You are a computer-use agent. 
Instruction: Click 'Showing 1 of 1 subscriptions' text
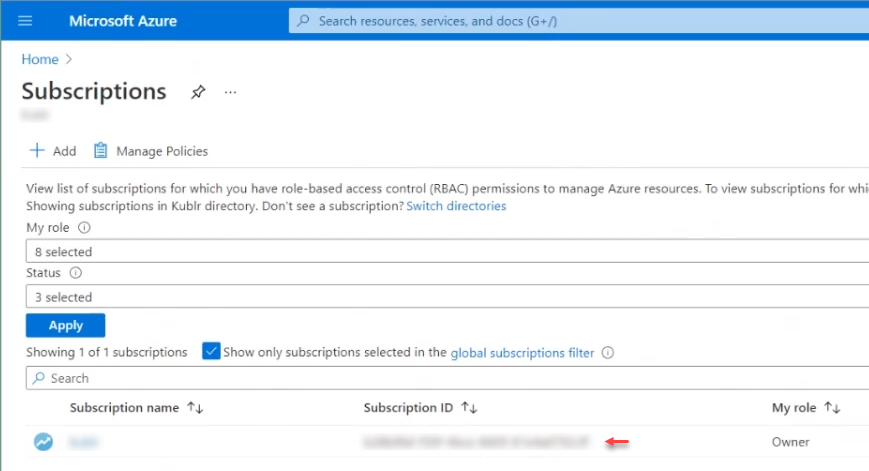(107, 352)
